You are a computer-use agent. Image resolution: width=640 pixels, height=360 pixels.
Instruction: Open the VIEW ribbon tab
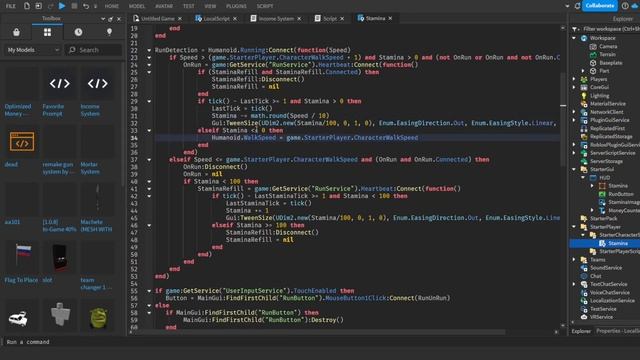point(210,6)
